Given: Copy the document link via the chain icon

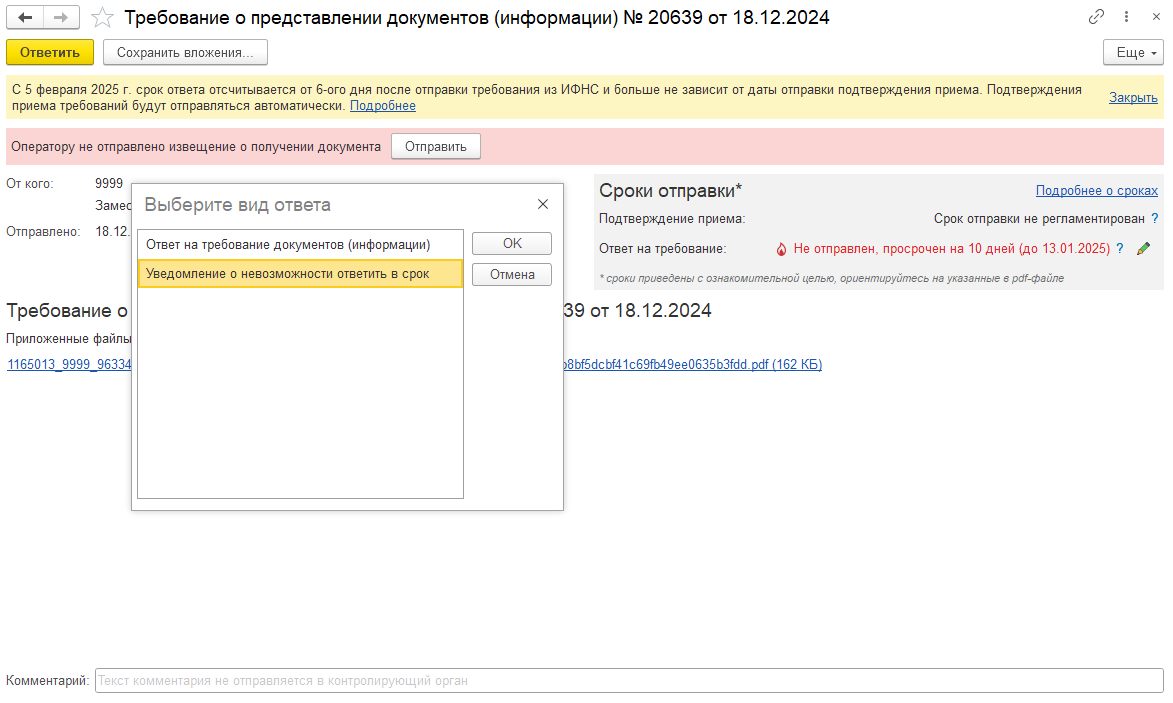Looking at the screenshot, I should pyautogui.click(x=1097, y=18).
